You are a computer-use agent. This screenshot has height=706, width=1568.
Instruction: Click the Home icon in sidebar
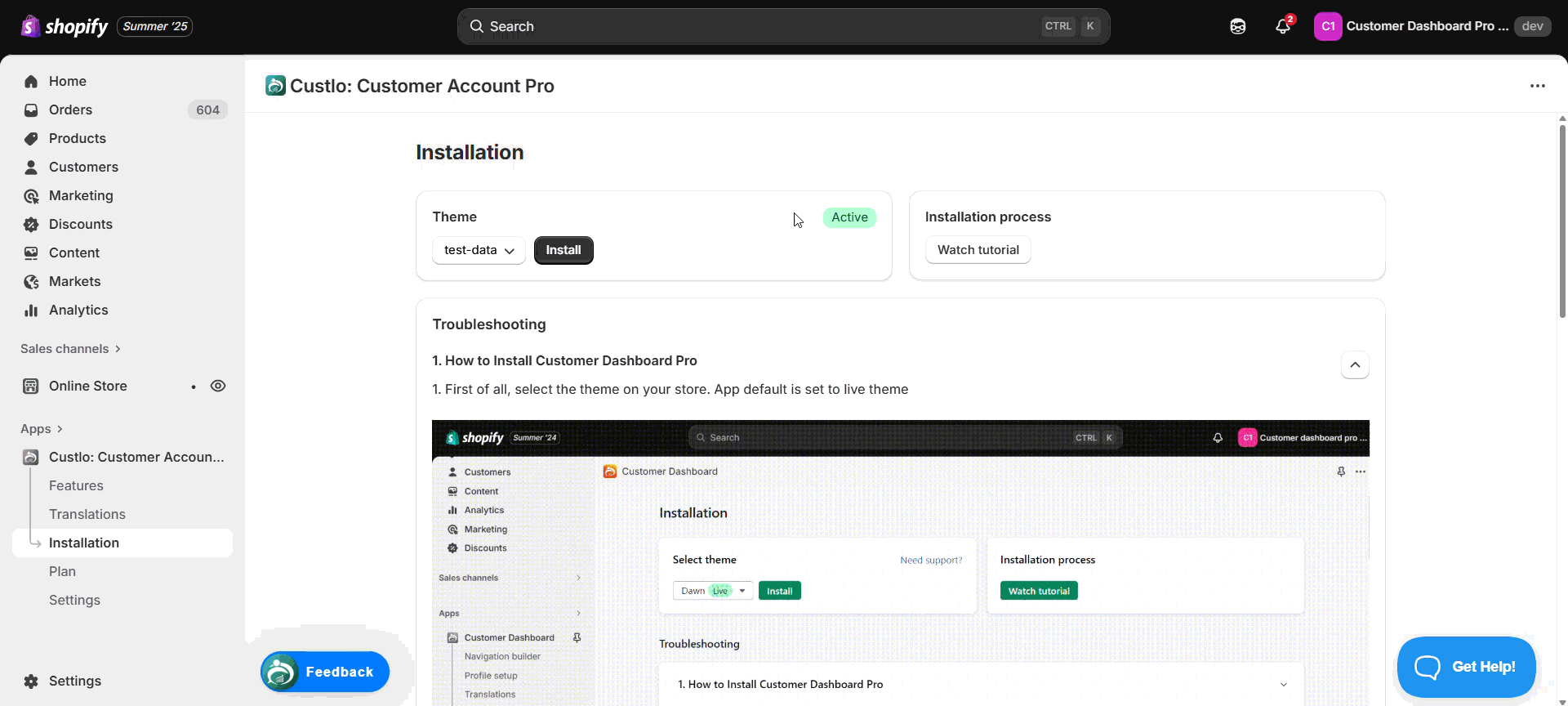[31, 81]
